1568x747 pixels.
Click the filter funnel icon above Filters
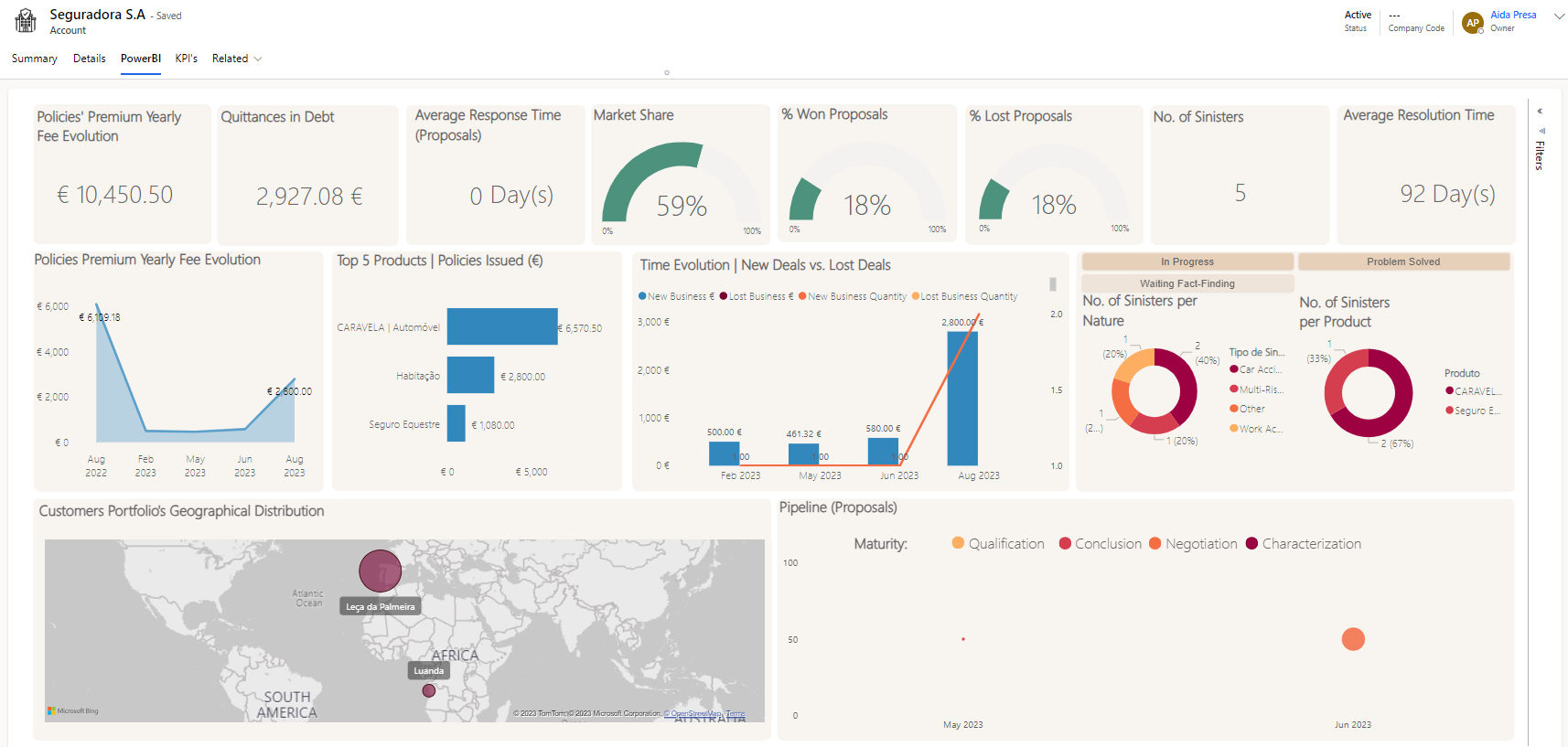click(x=1541, y=131)
